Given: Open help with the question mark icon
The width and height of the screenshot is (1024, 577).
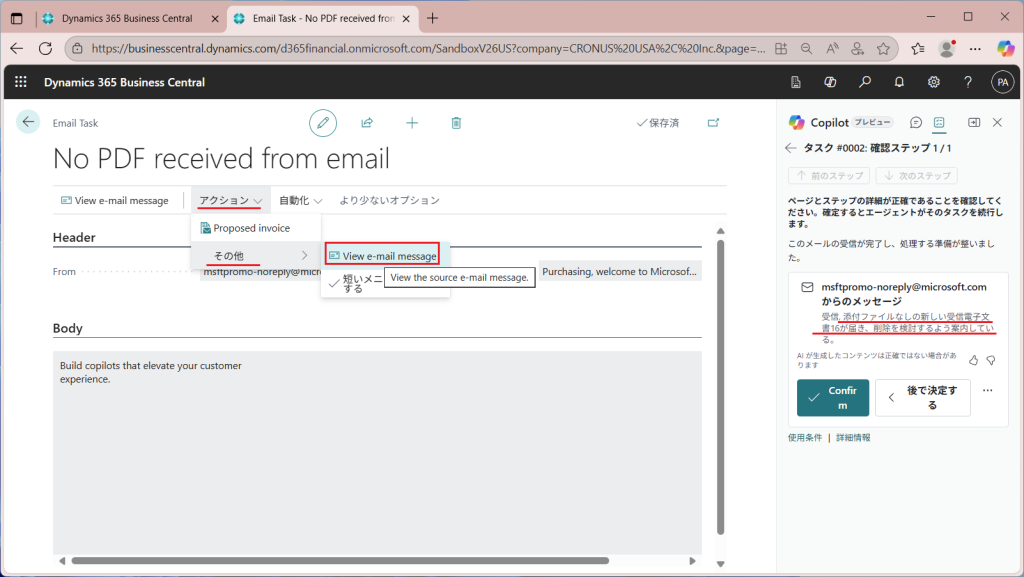Looking at the screenshot, I should coord(968,82).
